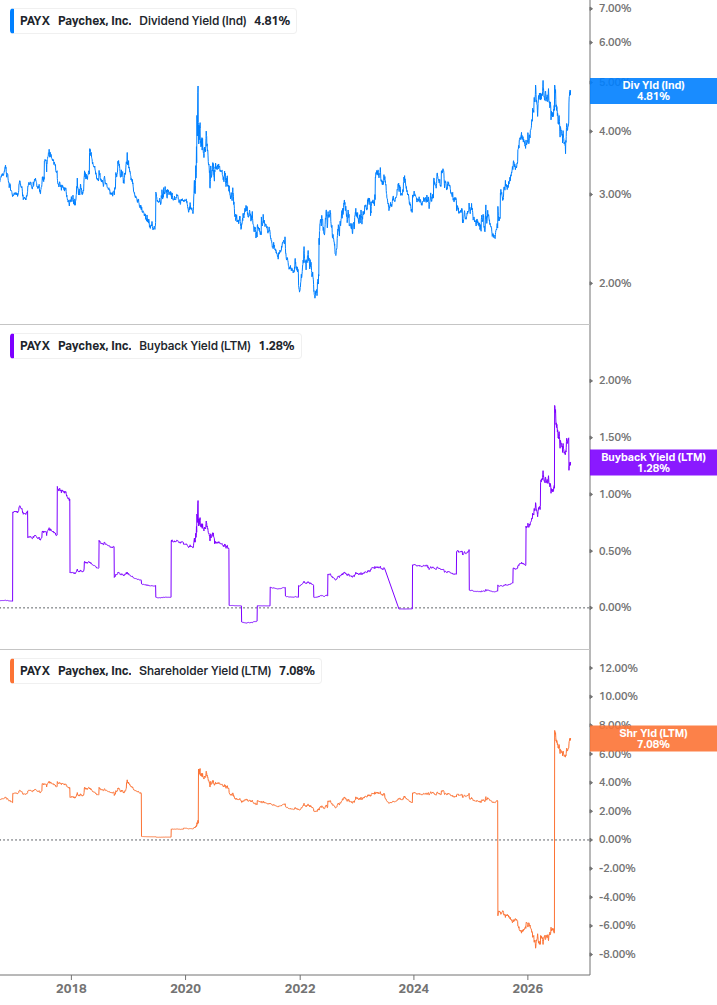Click the 7.00% tick on dividend yield axis
717x1005 pixels.
pyautogui.click(x=614, y=8)
